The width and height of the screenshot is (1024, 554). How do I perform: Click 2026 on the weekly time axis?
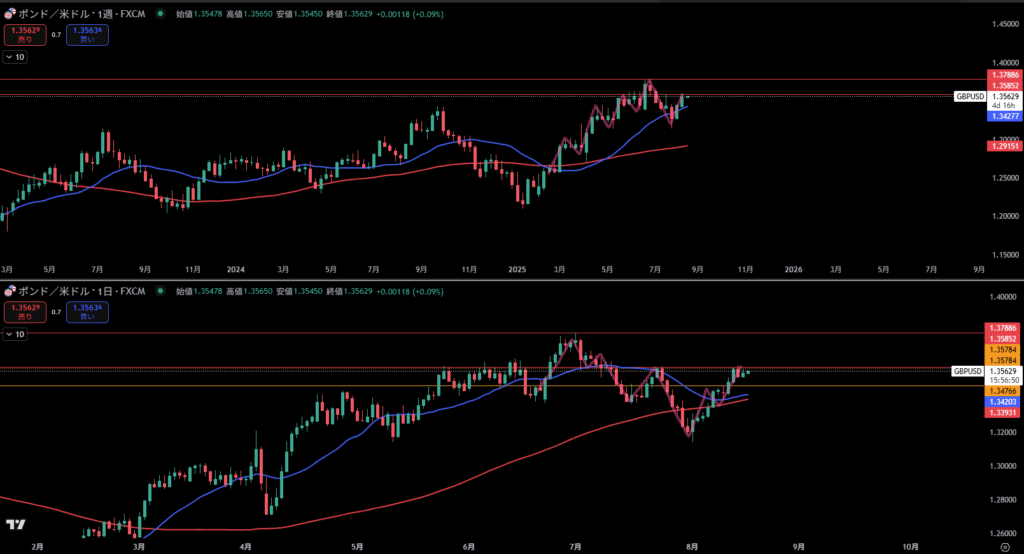click(793, 269)
